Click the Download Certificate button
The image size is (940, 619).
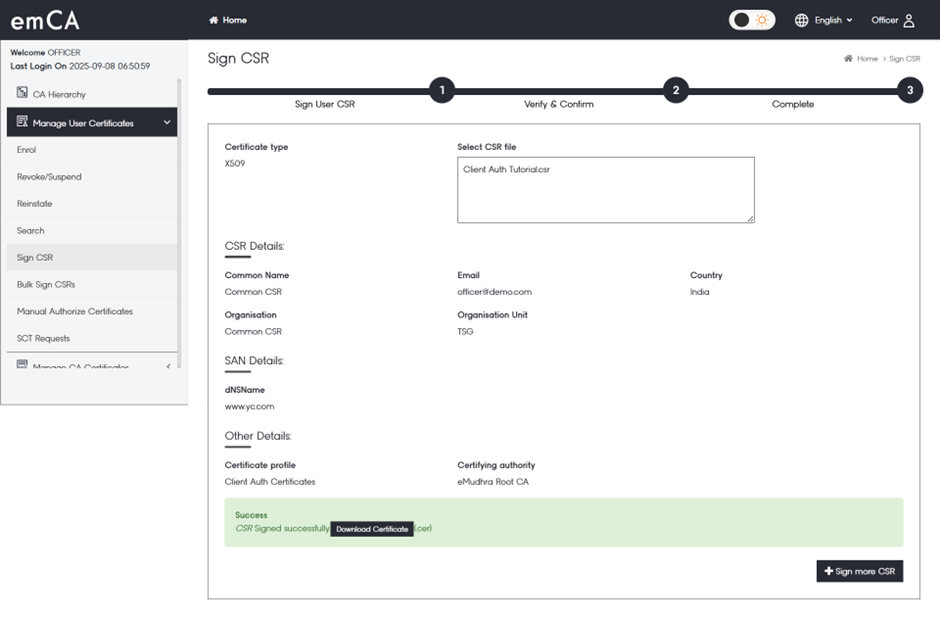point(372,529)
